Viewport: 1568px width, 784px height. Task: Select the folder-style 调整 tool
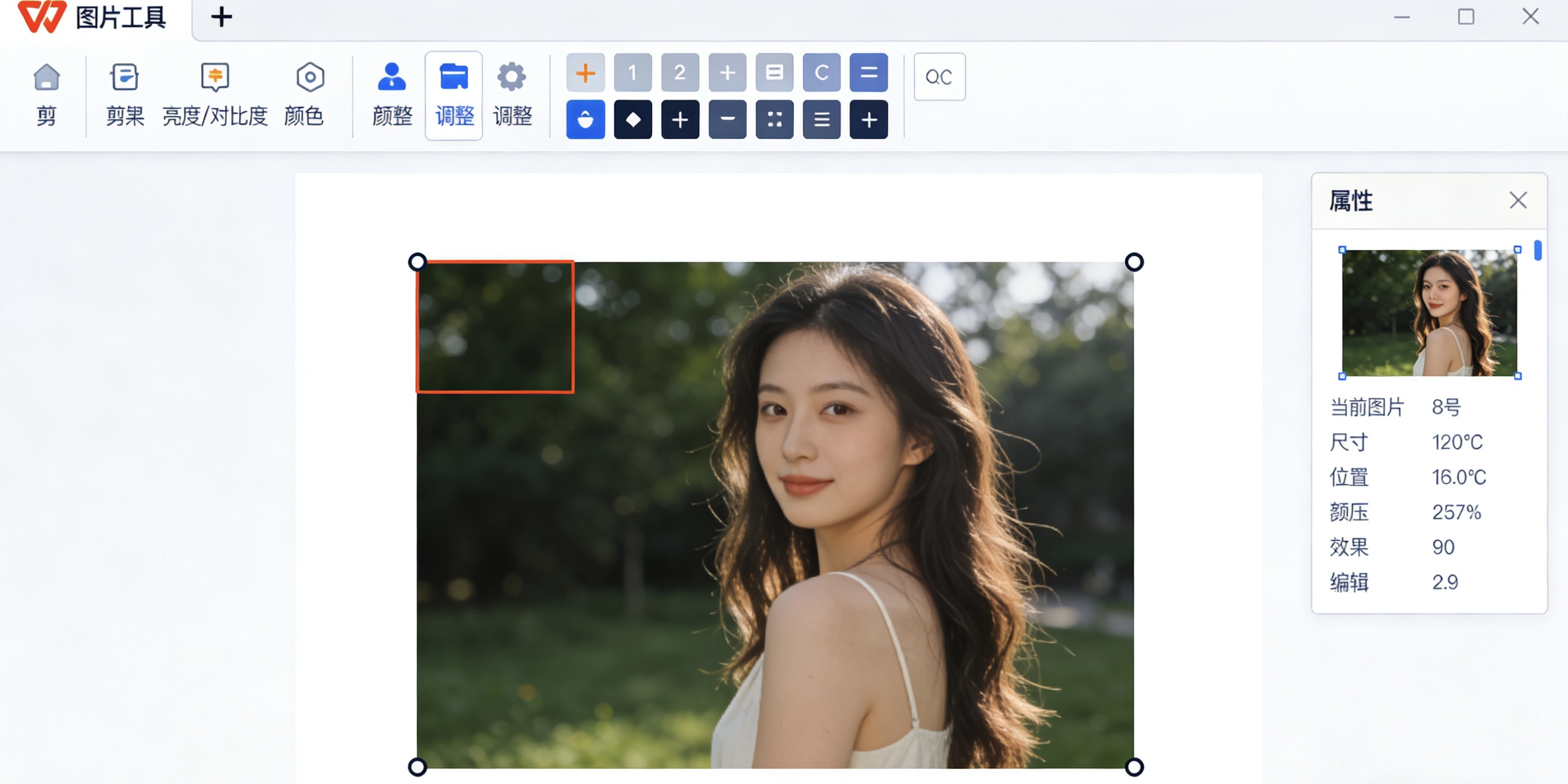click(454, 94)
